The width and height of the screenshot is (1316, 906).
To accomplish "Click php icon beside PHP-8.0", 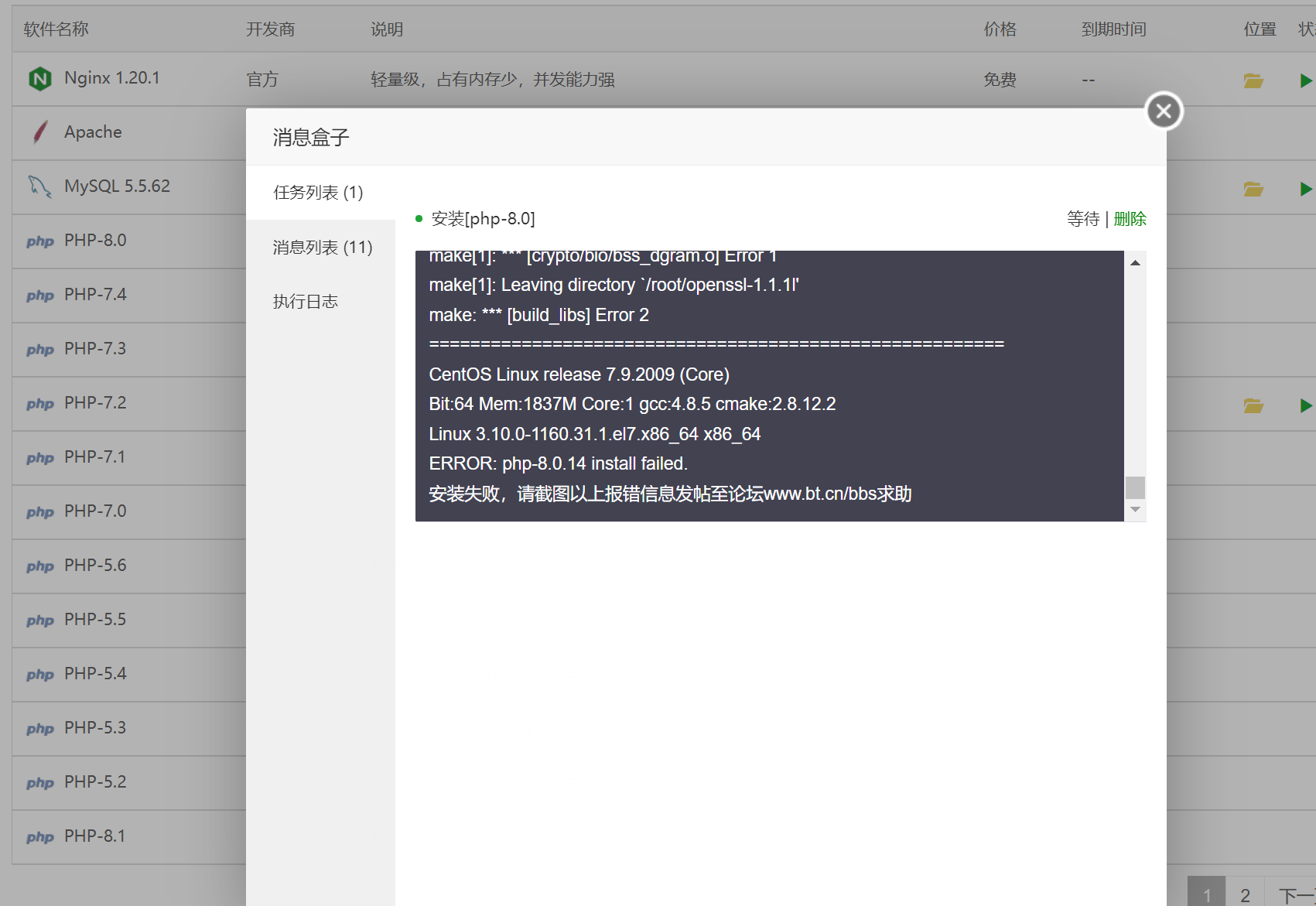I will (x=40, y=242).
